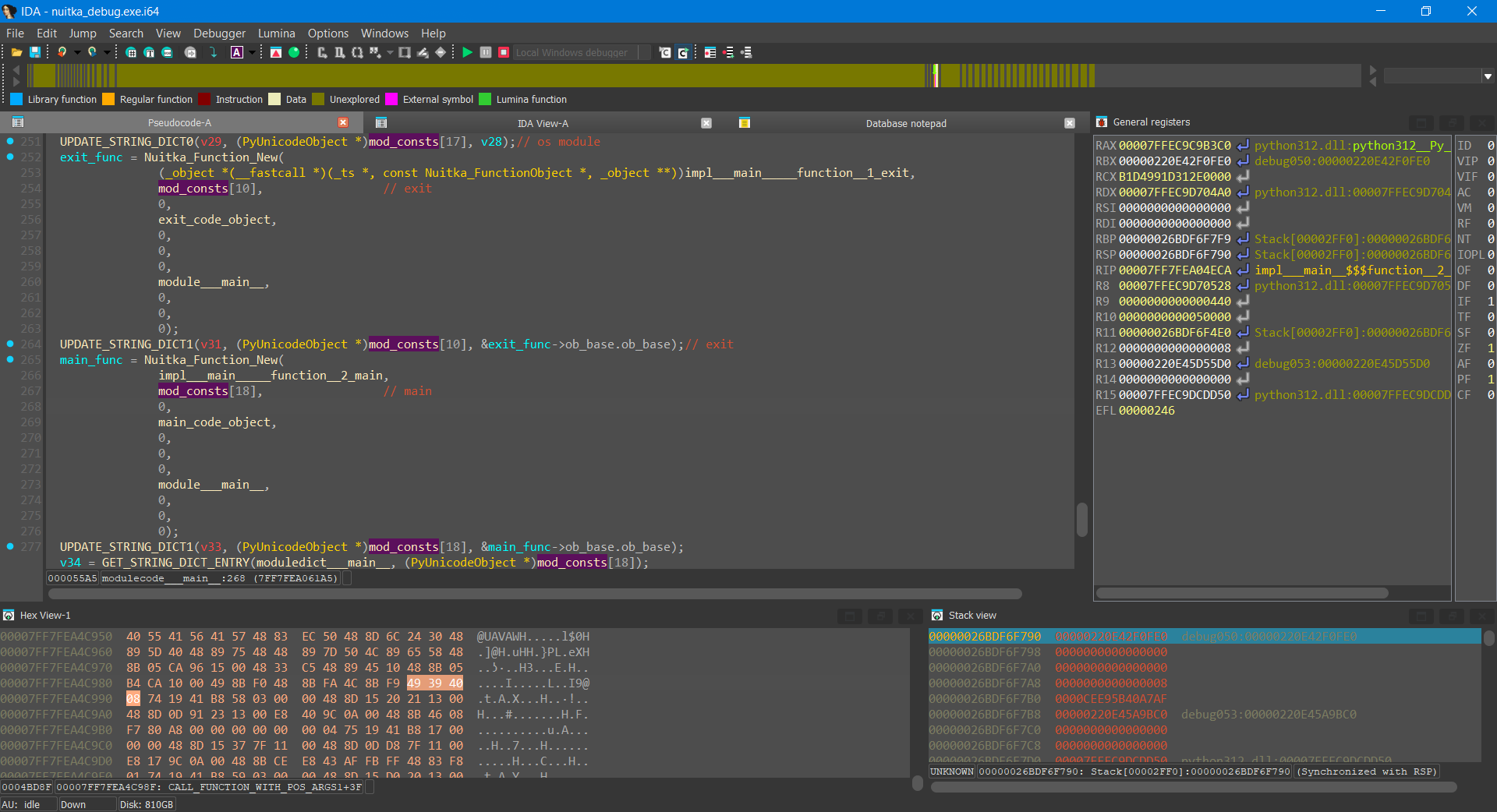1497x812 pixels.
Task: Switch to the Database notepad tab
Action: point(905,123)
